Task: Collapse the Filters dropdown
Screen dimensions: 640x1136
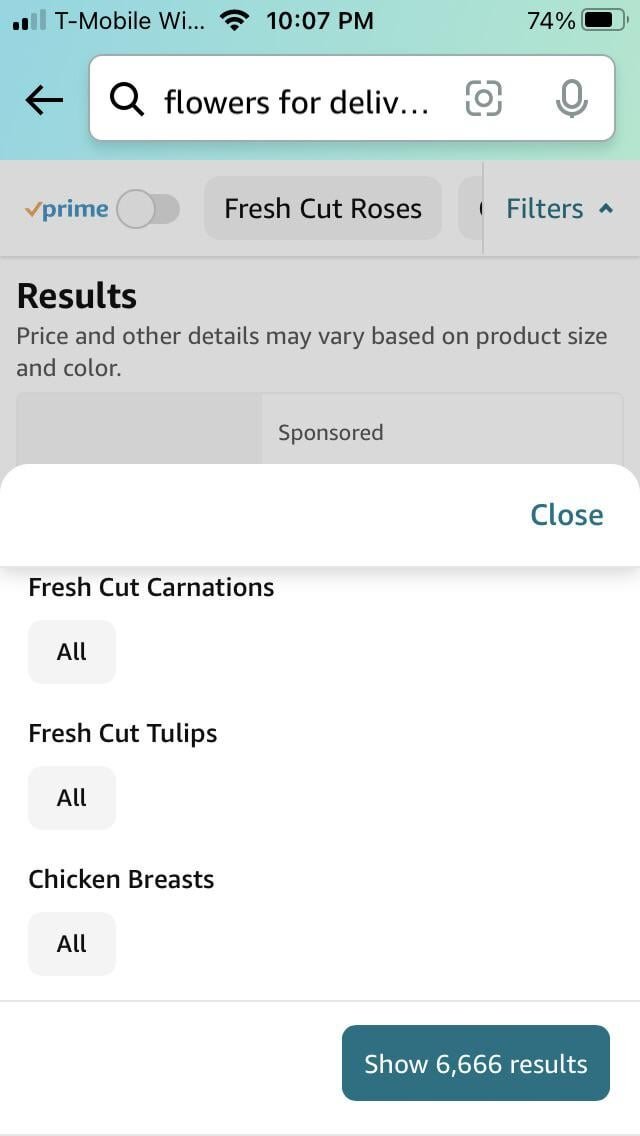Action: point(558,209)
